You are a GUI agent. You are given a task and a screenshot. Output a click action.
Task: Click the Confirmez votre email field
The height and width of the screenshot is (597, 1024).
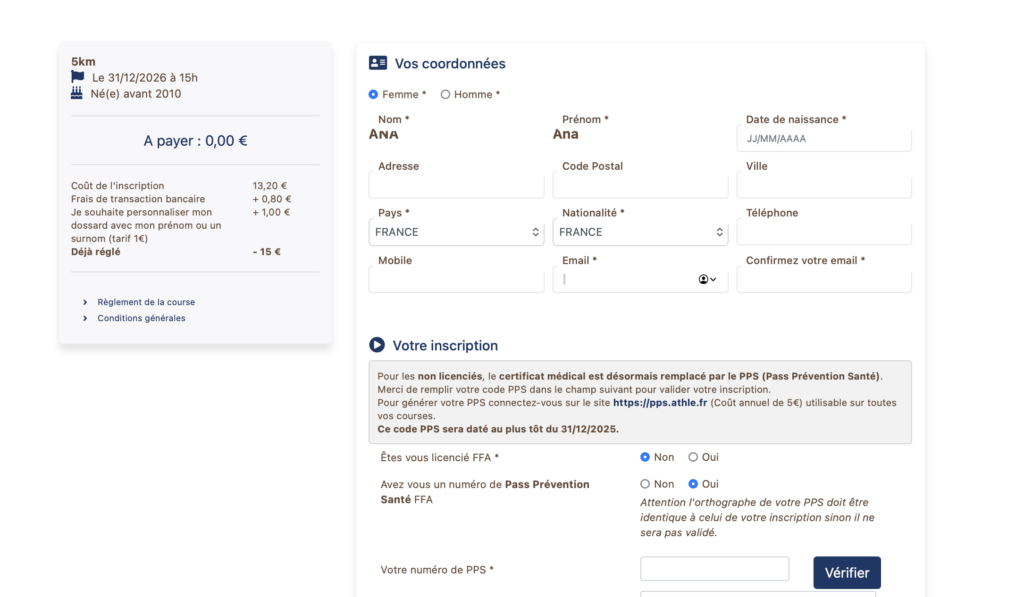pos(824,280)
